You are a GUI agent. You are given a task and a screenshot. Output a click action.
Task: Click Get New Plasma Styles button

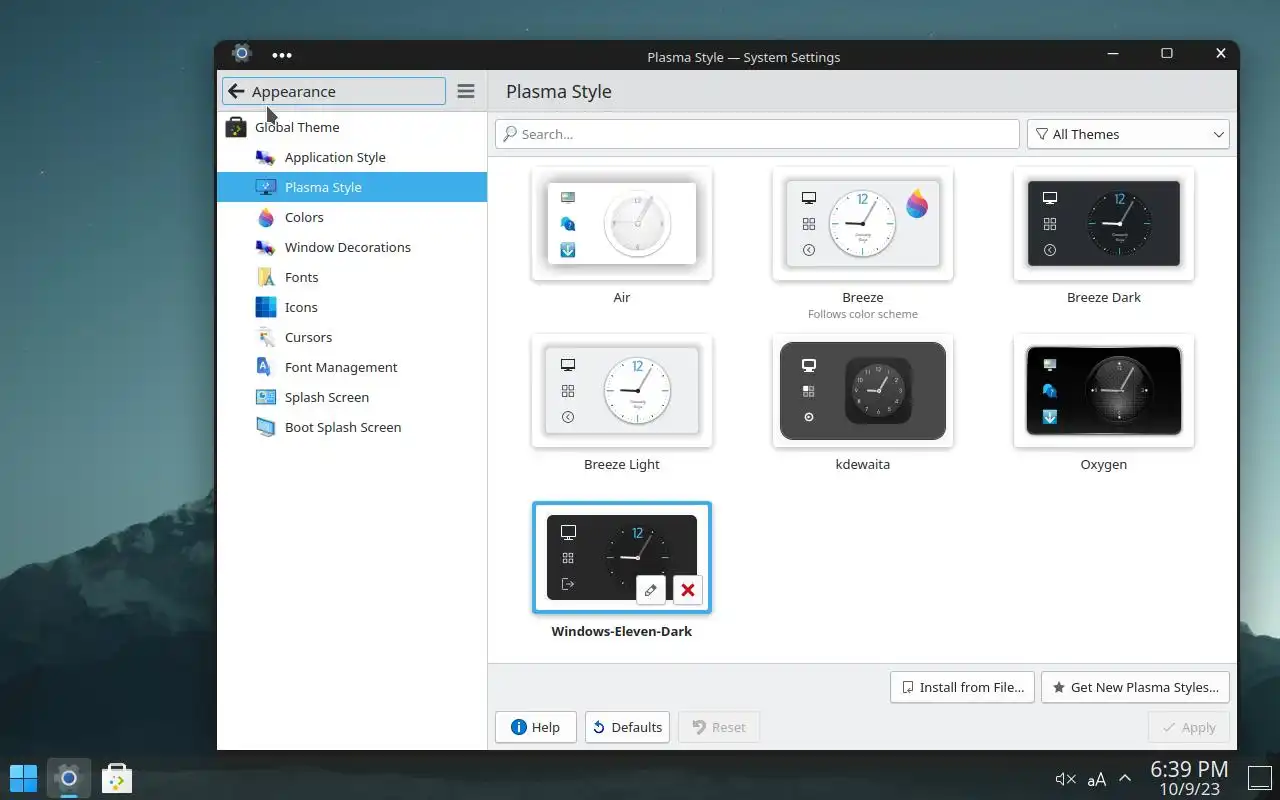1135,687
